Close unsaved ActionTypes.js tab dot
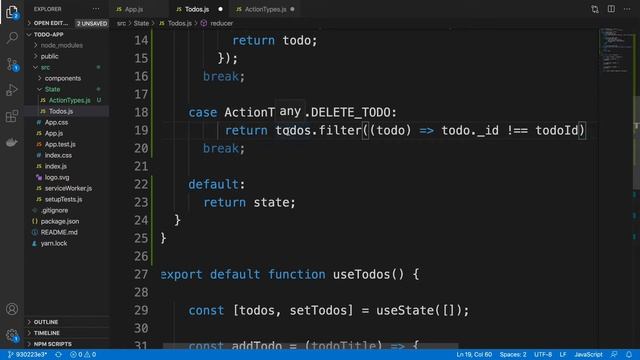The image size is (640, 360). point(292,9)
